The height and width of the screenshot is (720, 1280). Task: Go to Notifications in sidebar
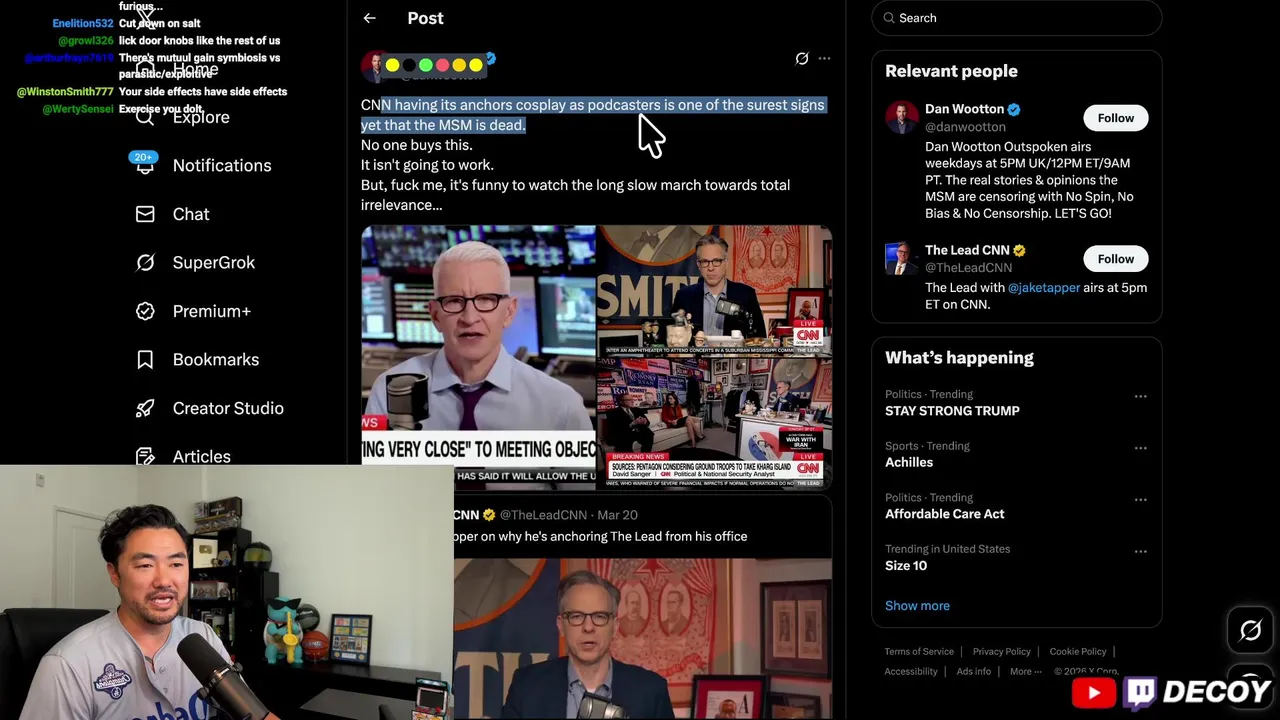[222, 166]
